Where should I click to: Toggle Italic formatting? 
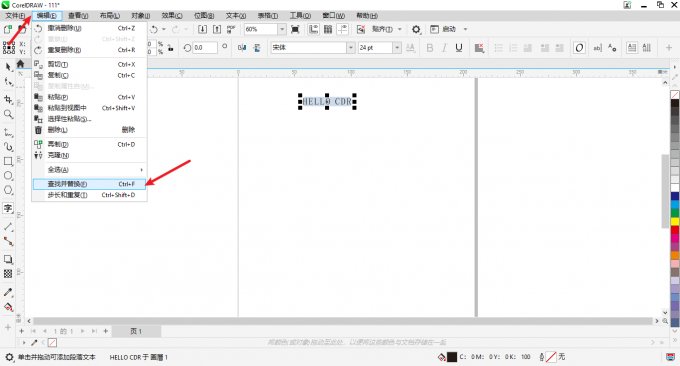coord(444,47)
